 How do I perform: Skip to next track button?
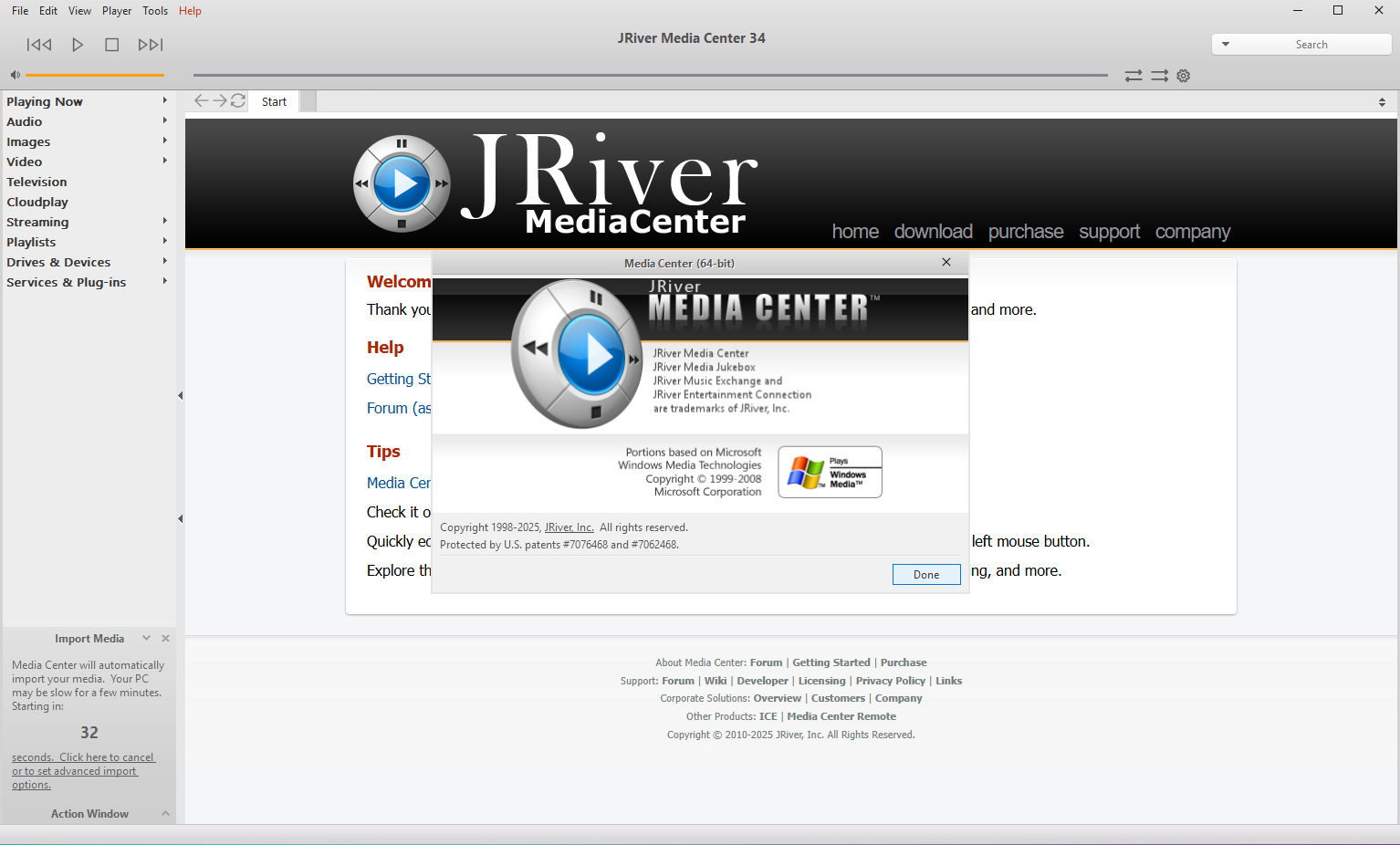coord(151,45)
